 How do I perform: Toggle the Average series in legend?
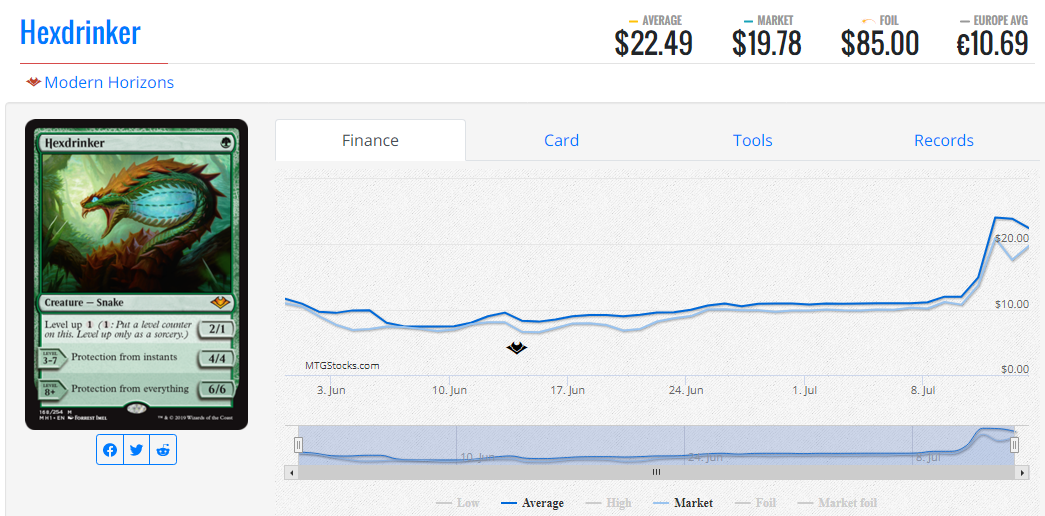point(532,503)
